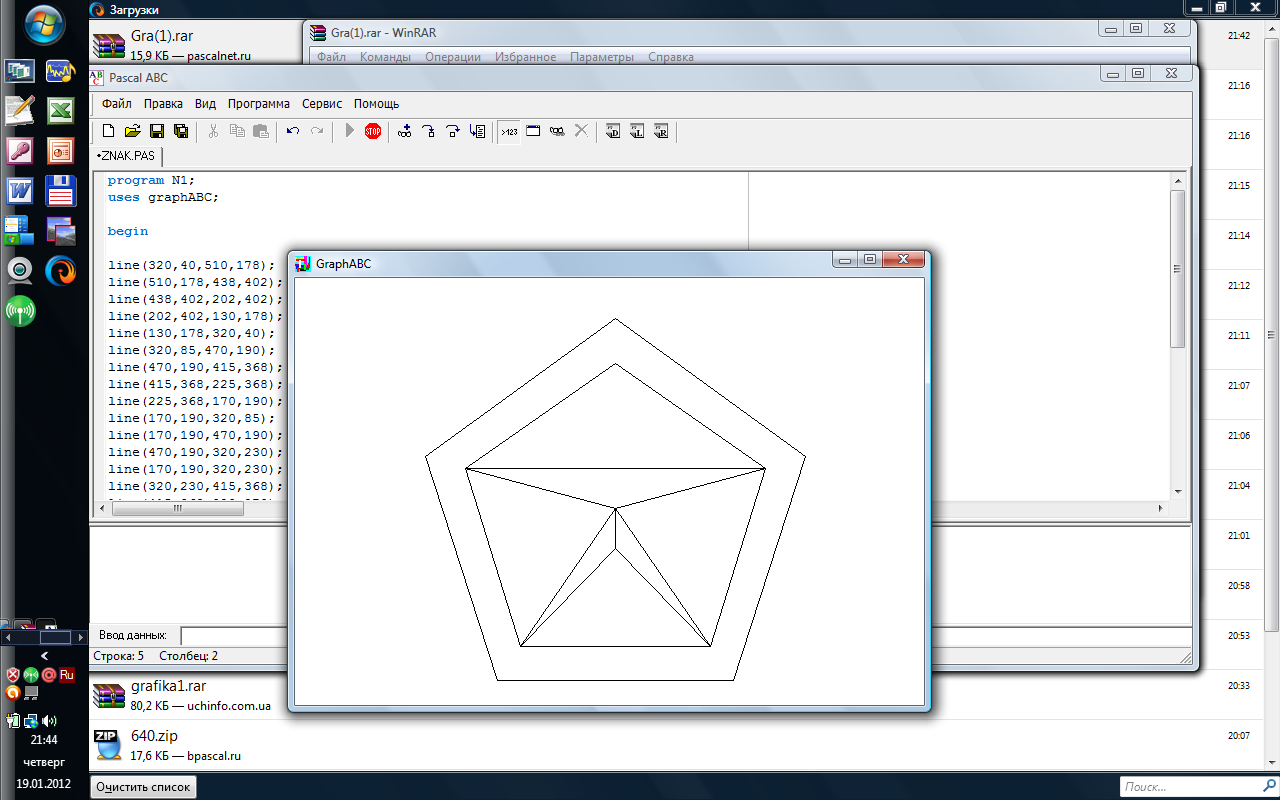
Task: Click the watch expressions glasses icon
Action: coord(558,131)
